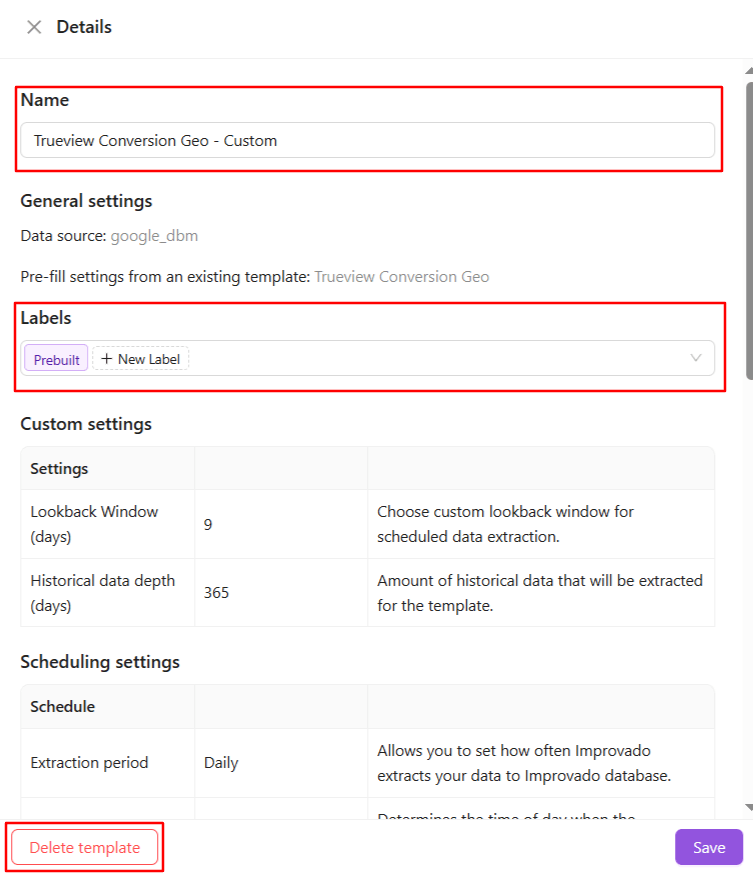
Task: Click Lookback Window value 9
Action: click(208, 525)
